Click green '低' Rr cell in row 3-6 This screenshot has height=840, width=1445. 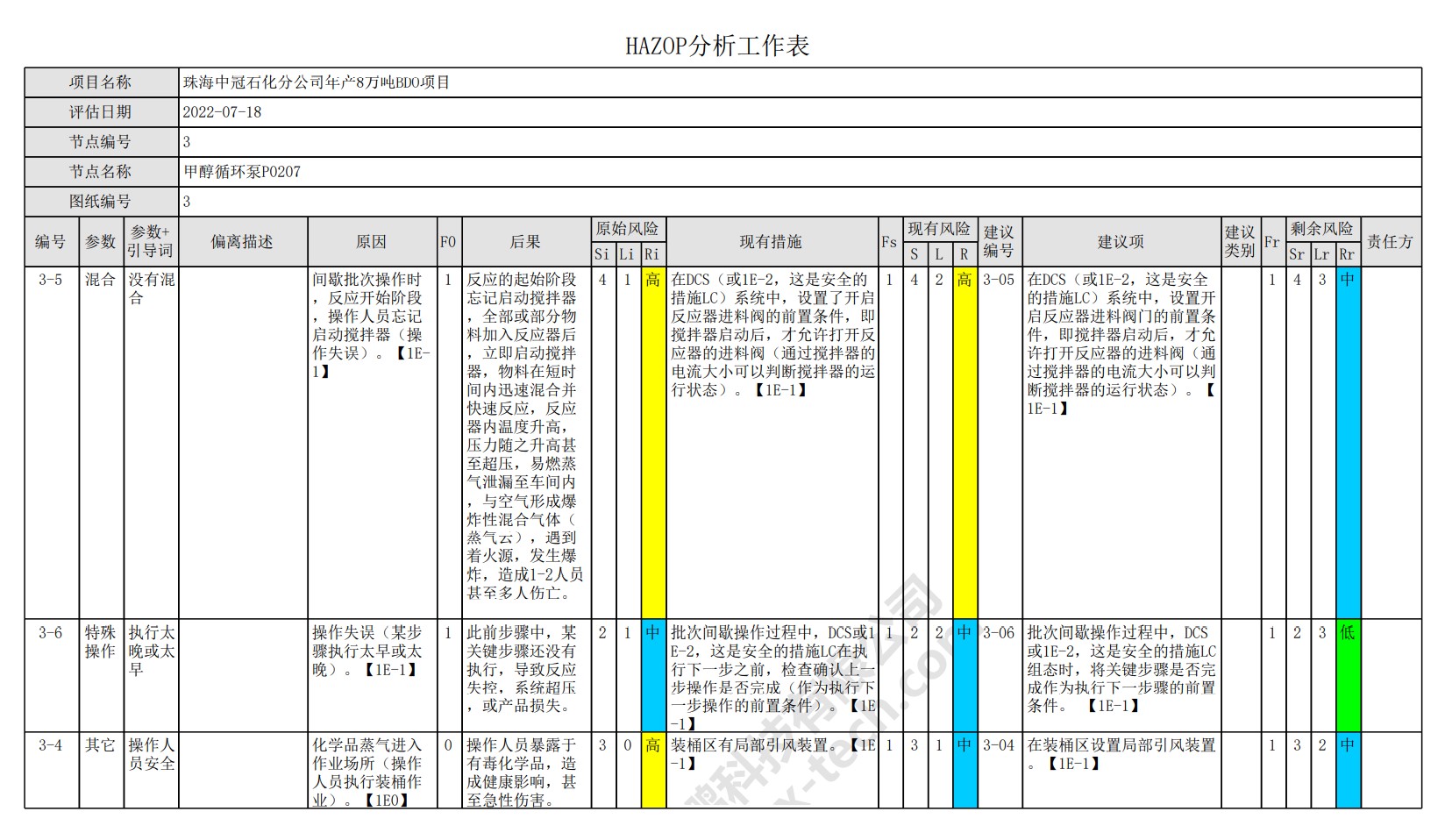click(x=1348, y=675)
